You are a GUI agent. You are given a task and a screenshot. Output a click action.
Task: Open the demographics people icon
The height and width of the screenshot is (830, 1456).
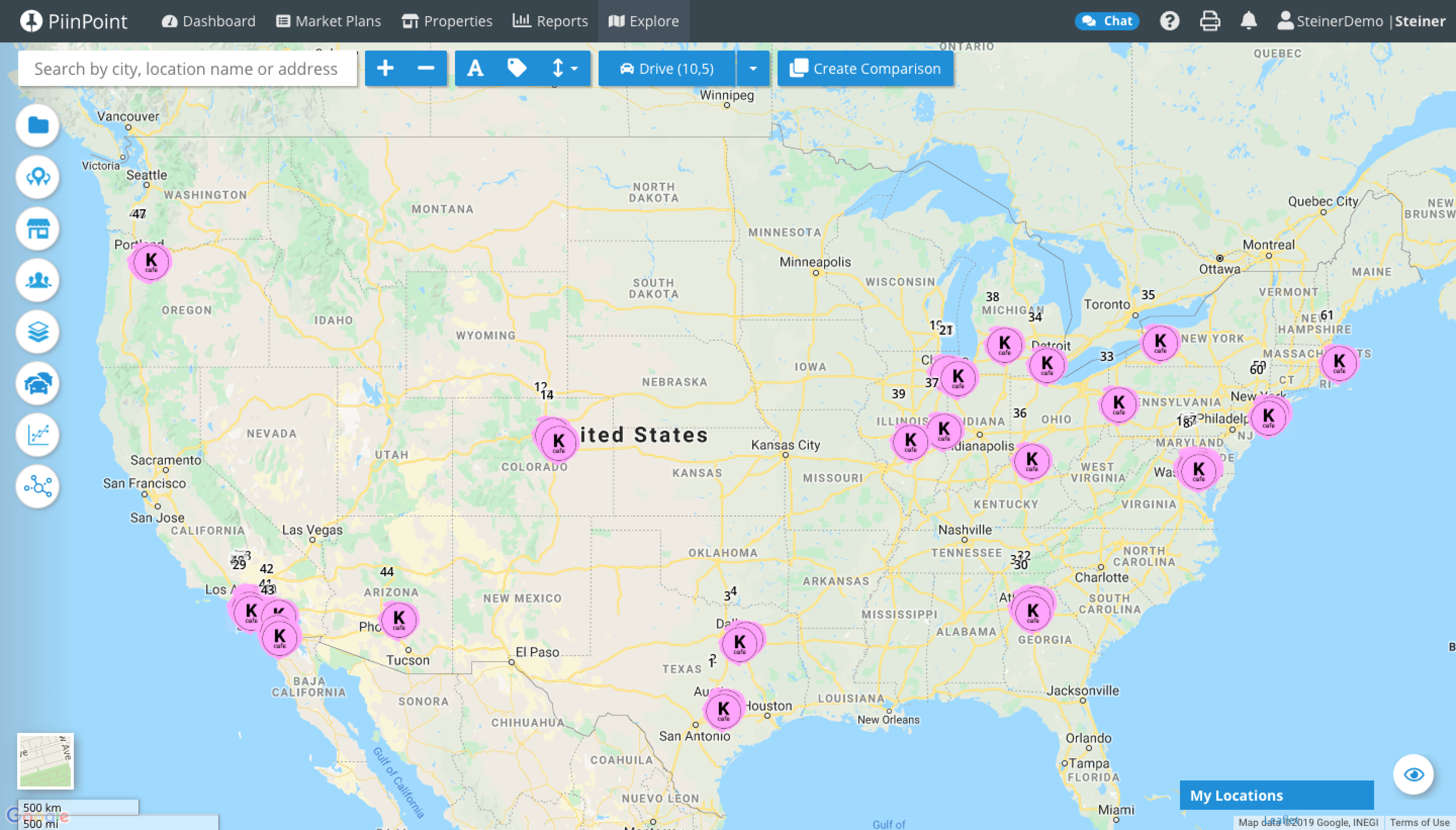[x=38, y=280]
